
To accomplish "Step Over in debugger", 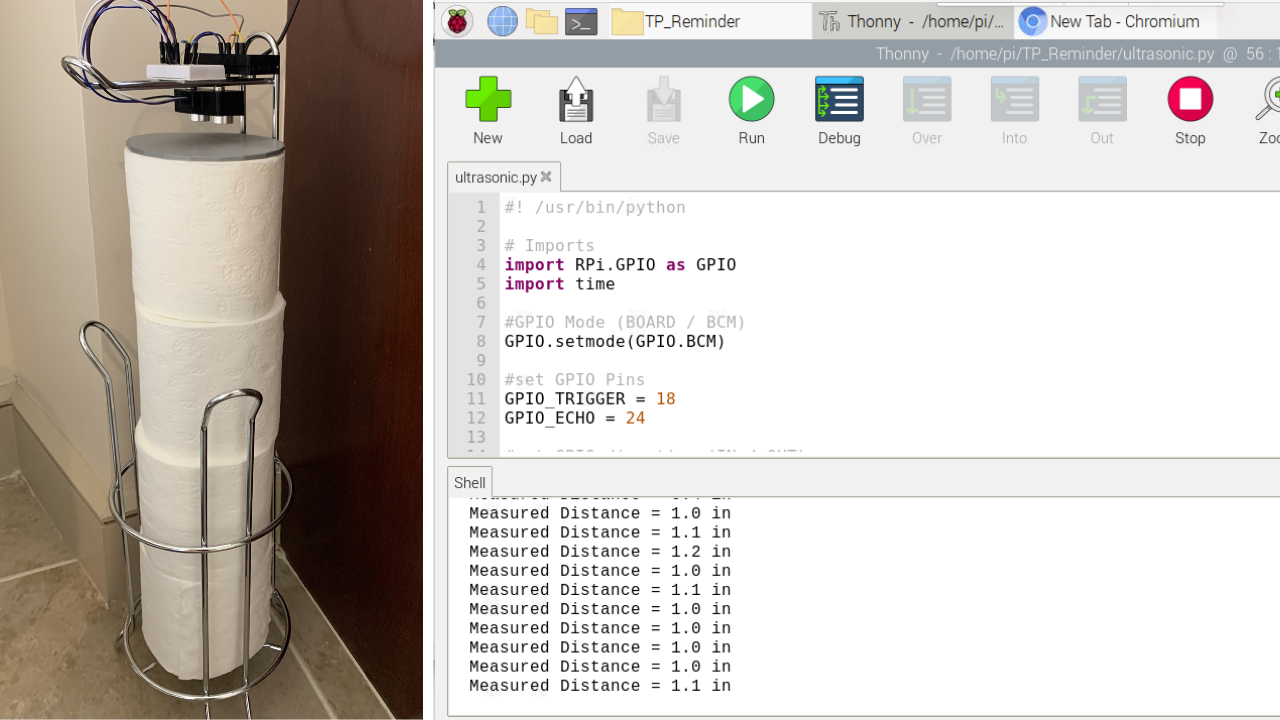I will (x=927, y=111).
